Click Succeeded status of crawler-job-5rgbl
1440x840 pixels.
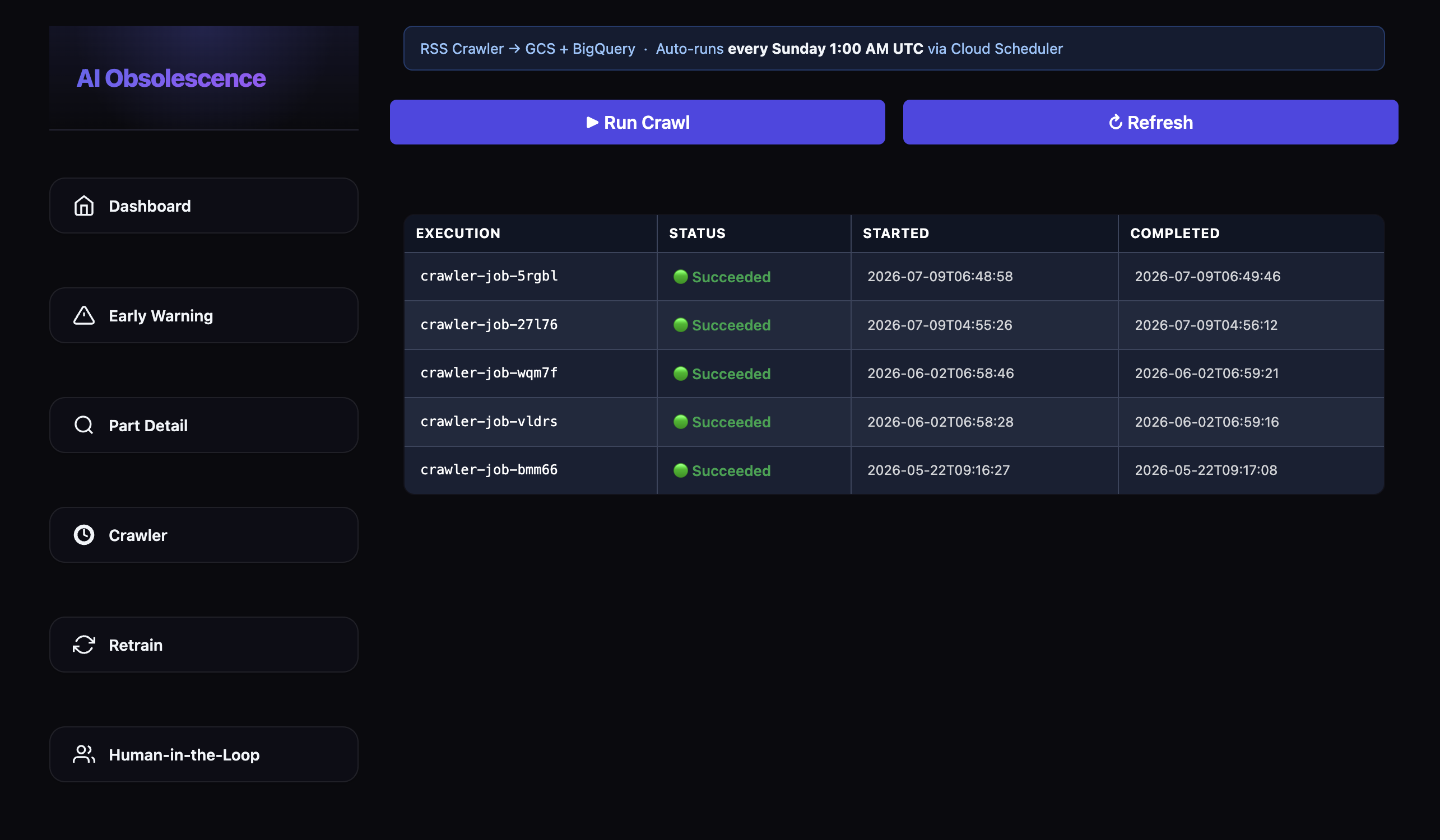coord(731,277)
